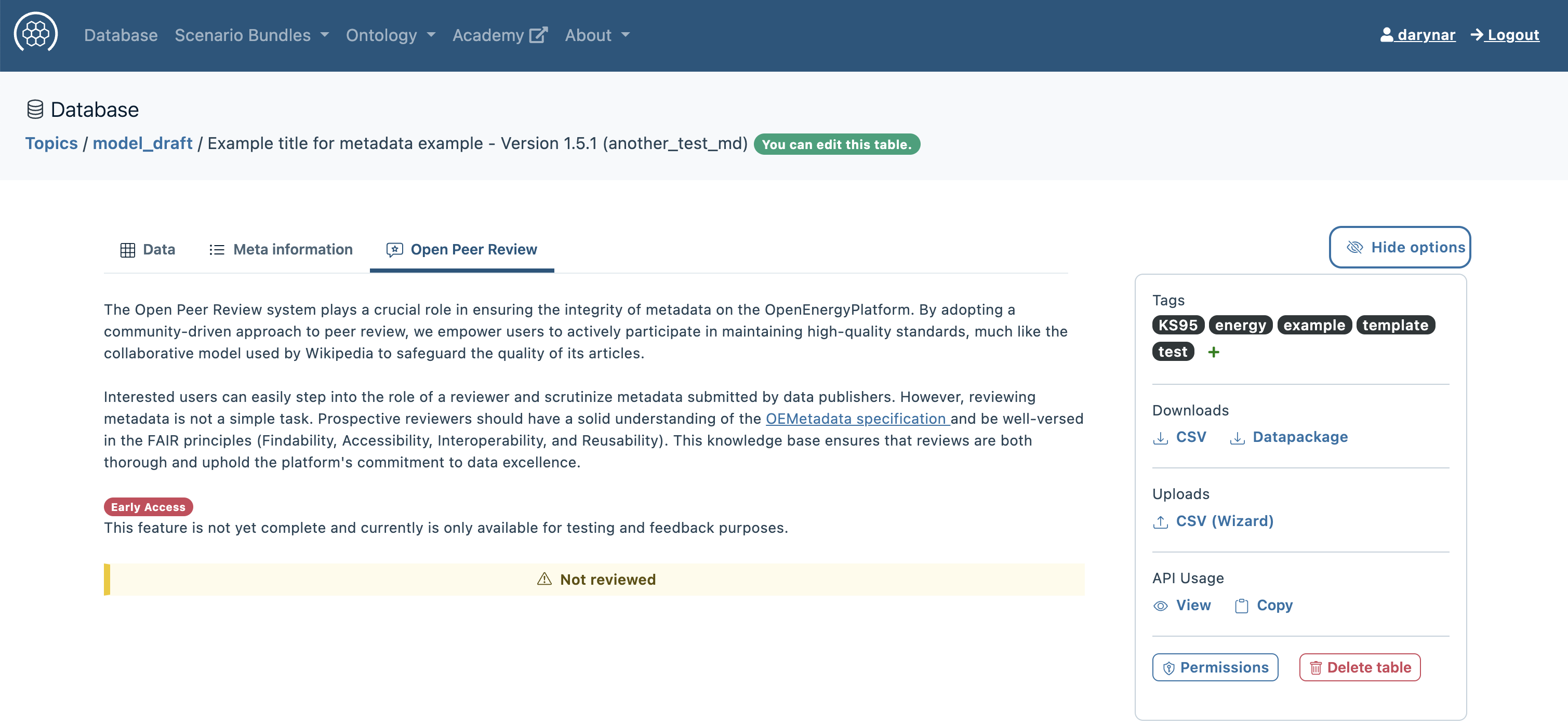
Task: Open the Meta information tab
Action: [281, 249]
